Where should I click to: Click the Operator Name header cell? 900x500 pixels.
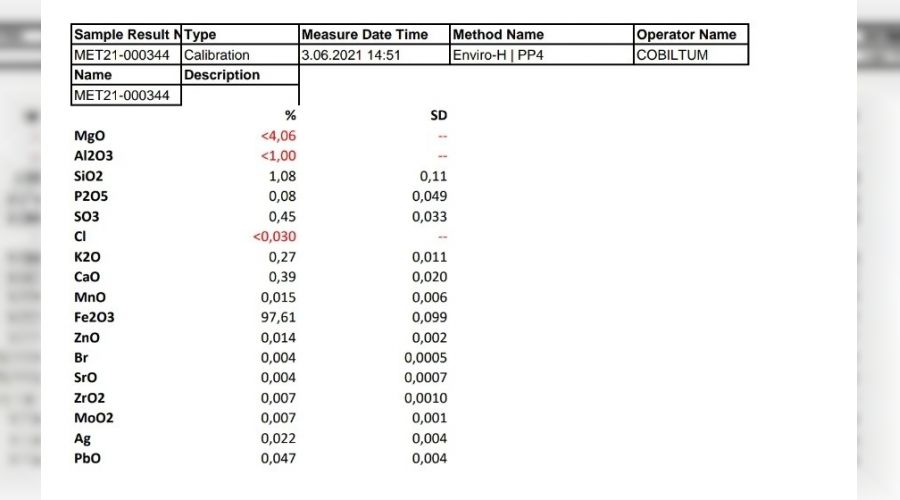pyautogui.click(x=691, y=34)
